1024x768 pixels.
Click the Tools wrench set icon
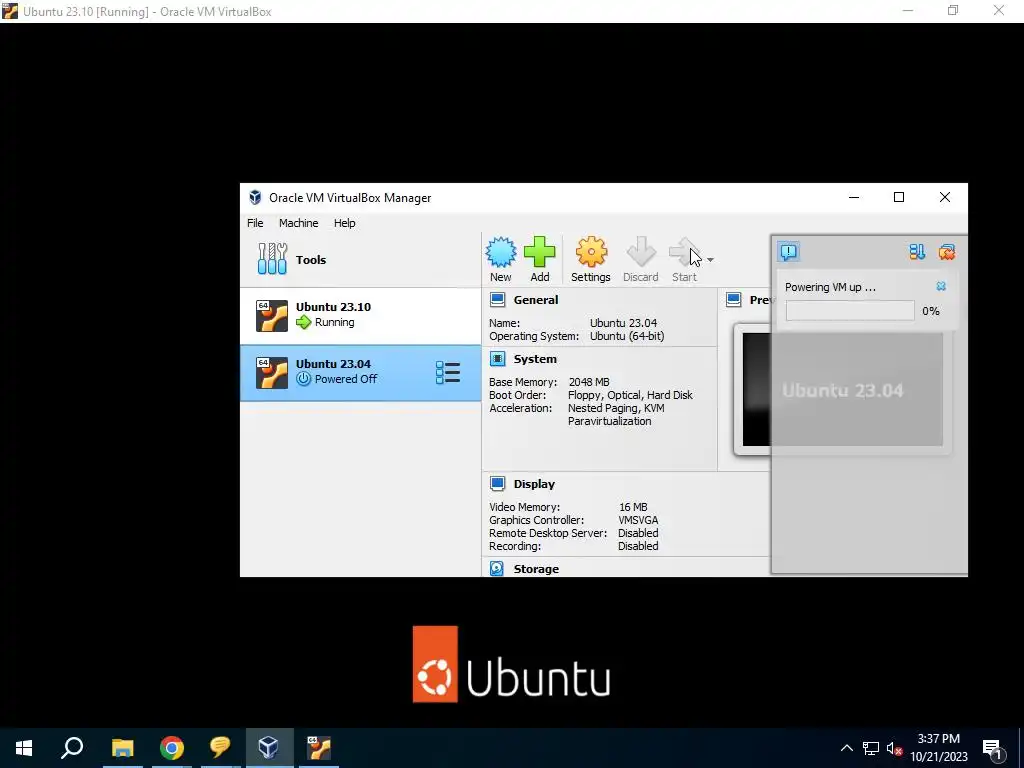point(272,259)
